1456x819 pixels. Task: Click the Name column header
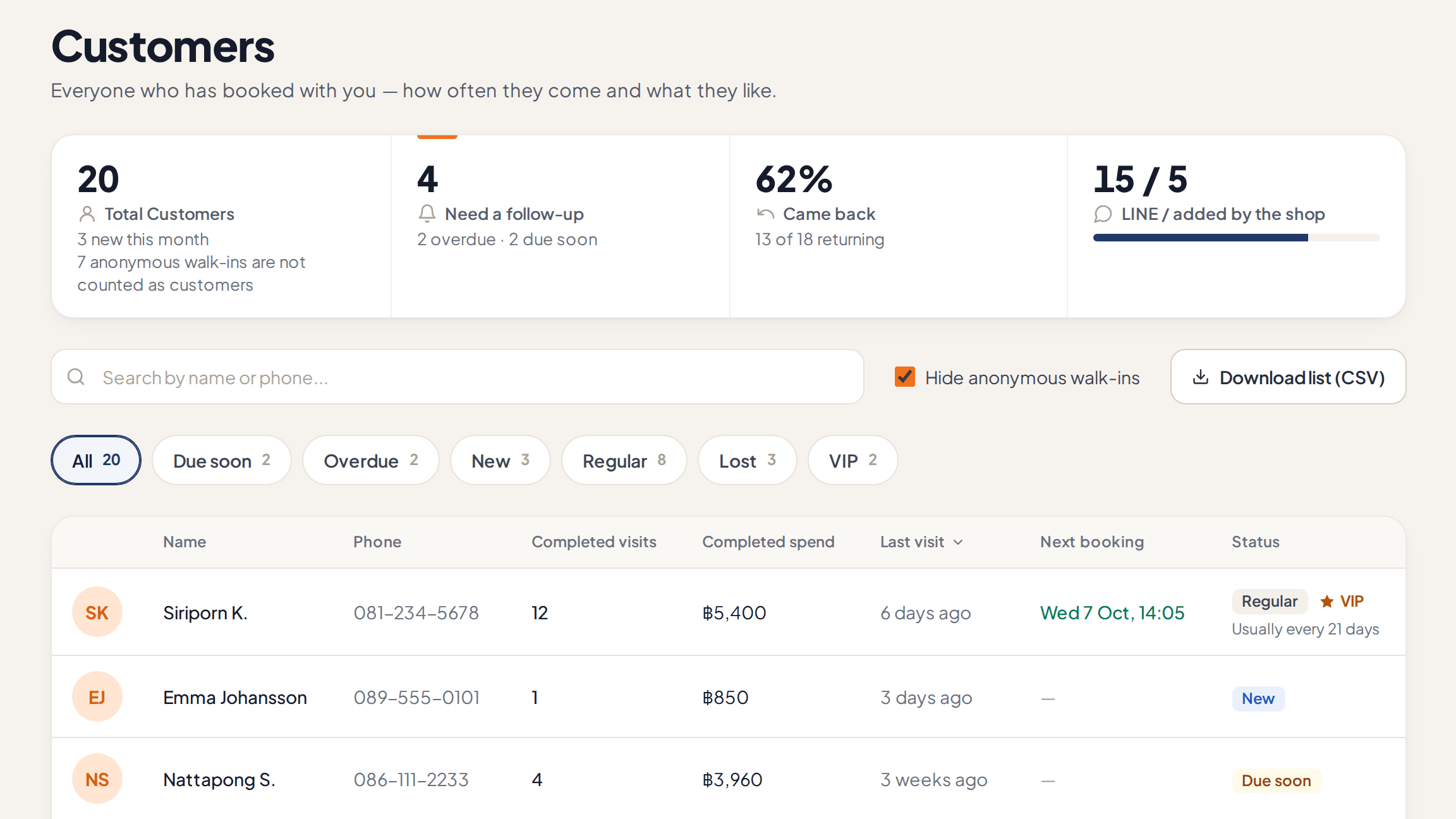[x=185, y=542]
